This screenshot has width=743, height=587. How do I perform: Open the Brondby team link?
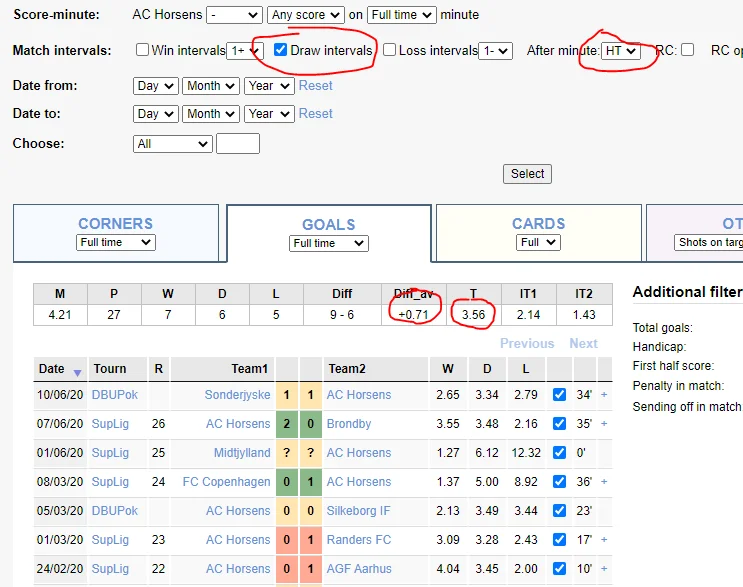point(348,424)
